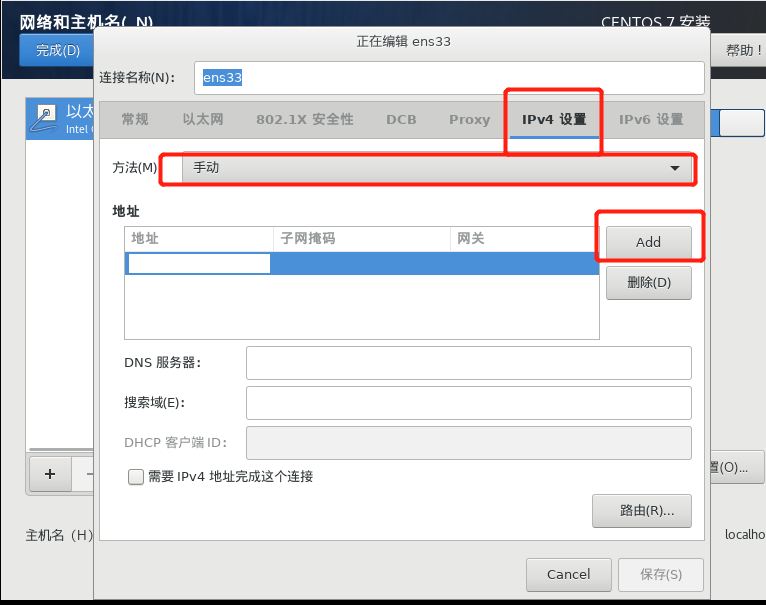Switch to the Proxy tab
Screen dimensions: 766x605
coord(469,119)
